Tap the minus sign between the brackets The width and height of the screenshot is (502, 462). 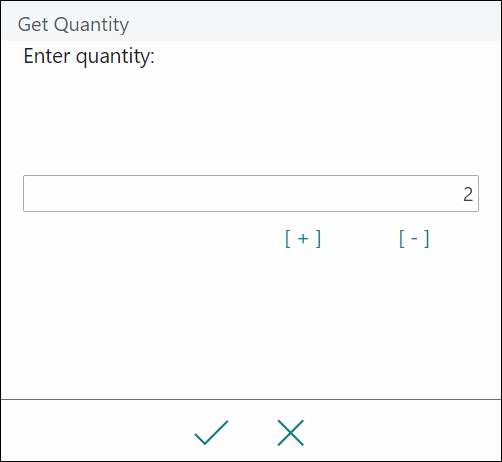pos(414,239)
